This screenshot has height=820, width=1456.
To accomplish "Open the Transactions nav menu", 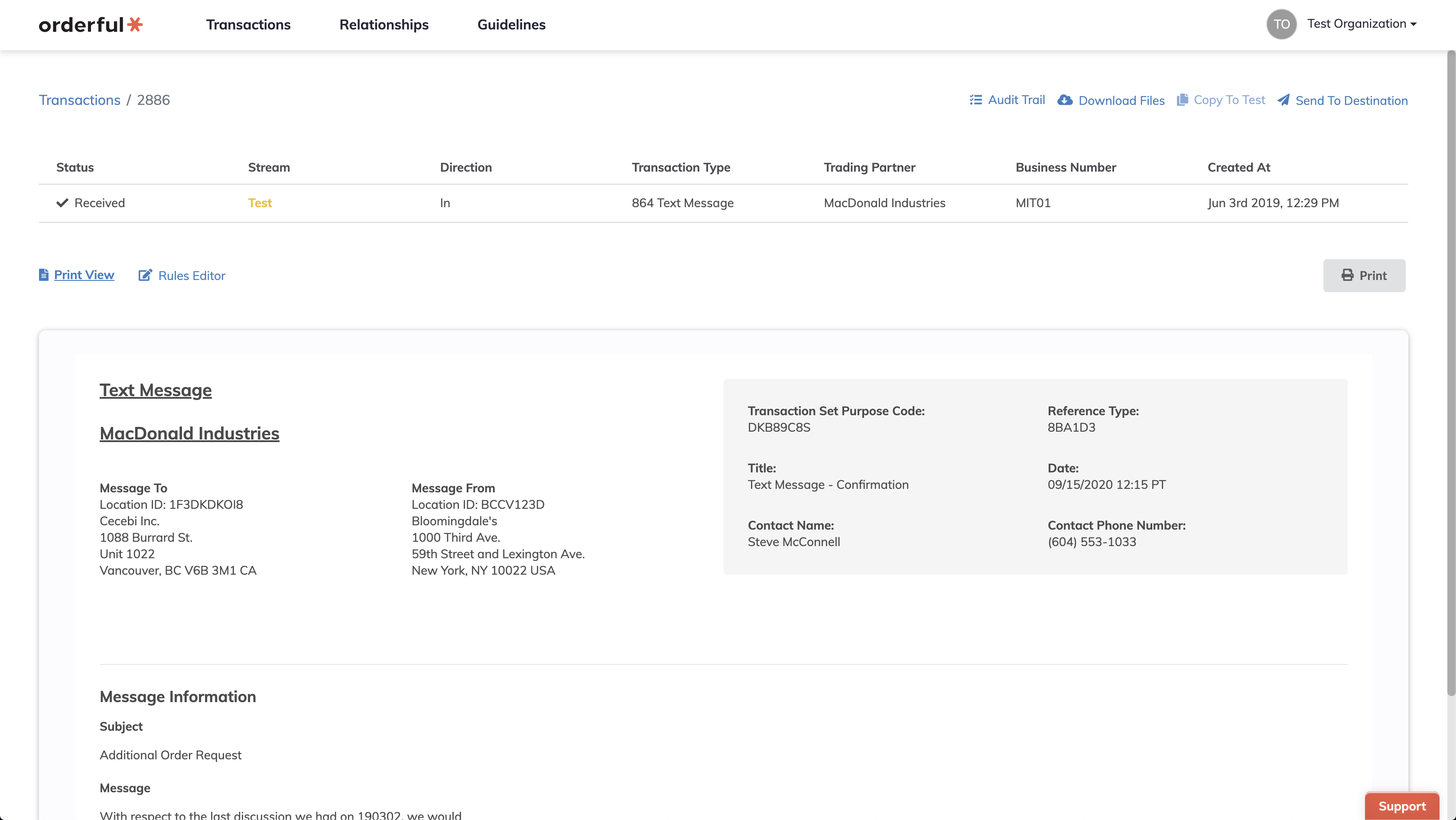I will click(x=248, y=24).
